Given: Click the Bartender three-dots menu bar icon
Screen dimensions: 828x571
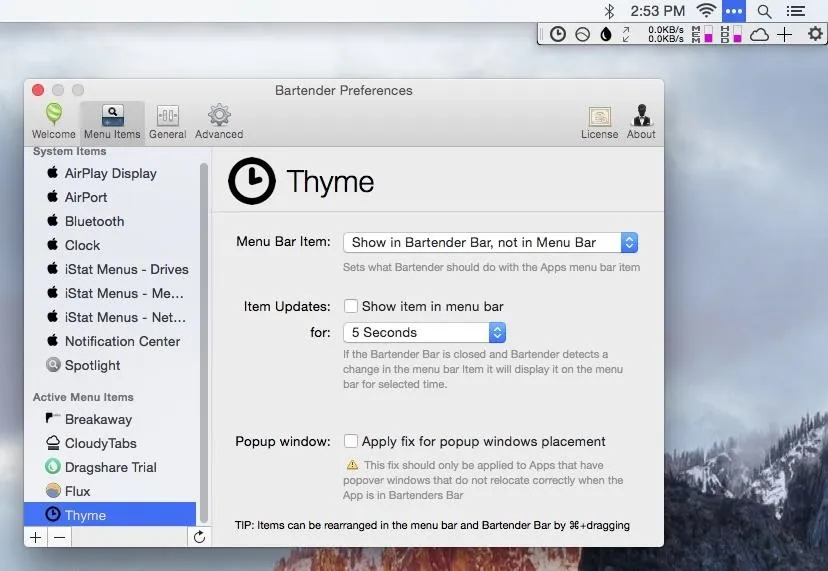Looking at the screenshot, I should (x=733, y=11).
